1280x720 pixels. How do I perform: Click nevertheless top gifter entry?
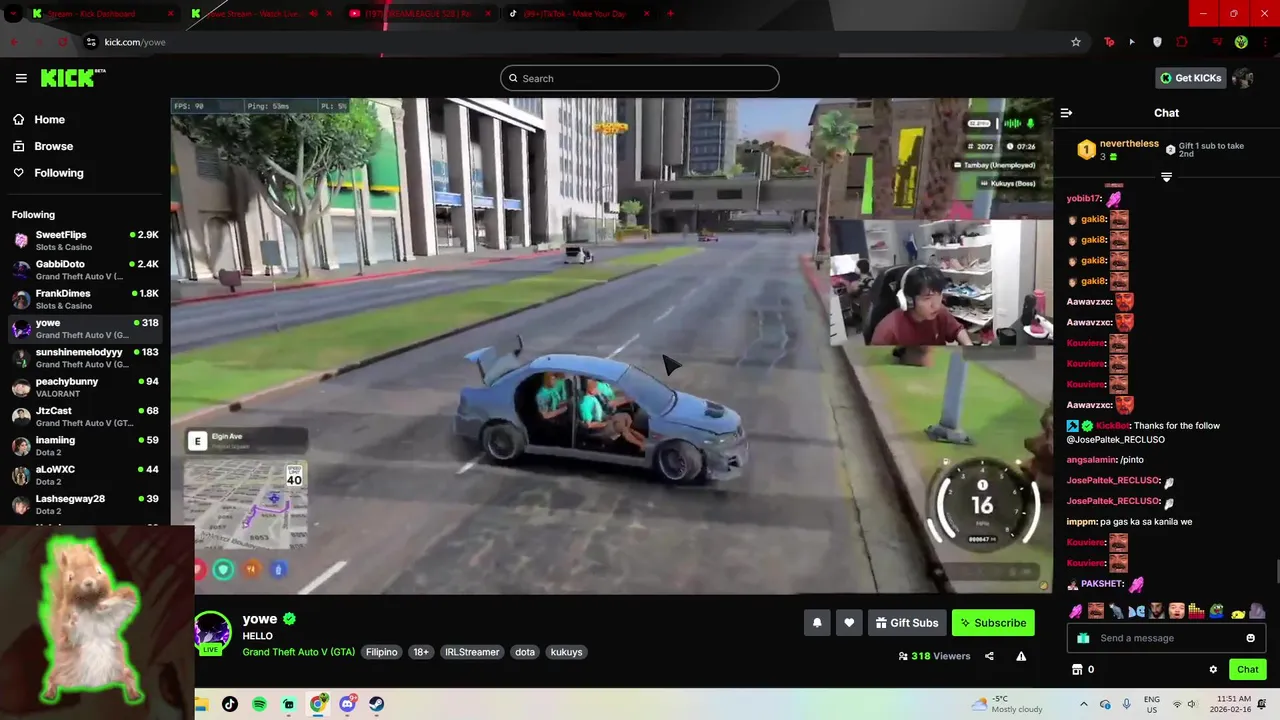point(1118,150)
